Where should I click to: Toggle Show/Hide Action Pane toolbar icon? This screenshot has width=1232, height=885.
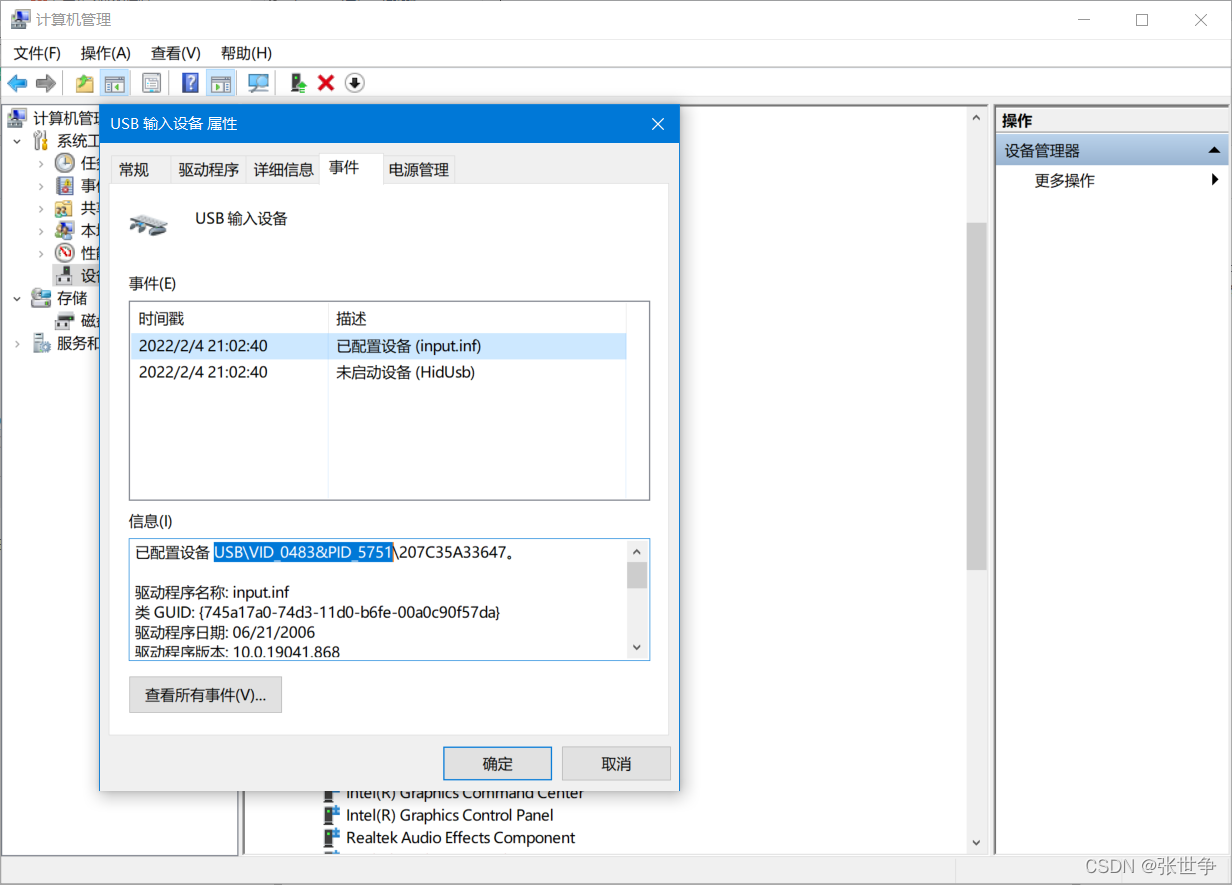(220, 83)
